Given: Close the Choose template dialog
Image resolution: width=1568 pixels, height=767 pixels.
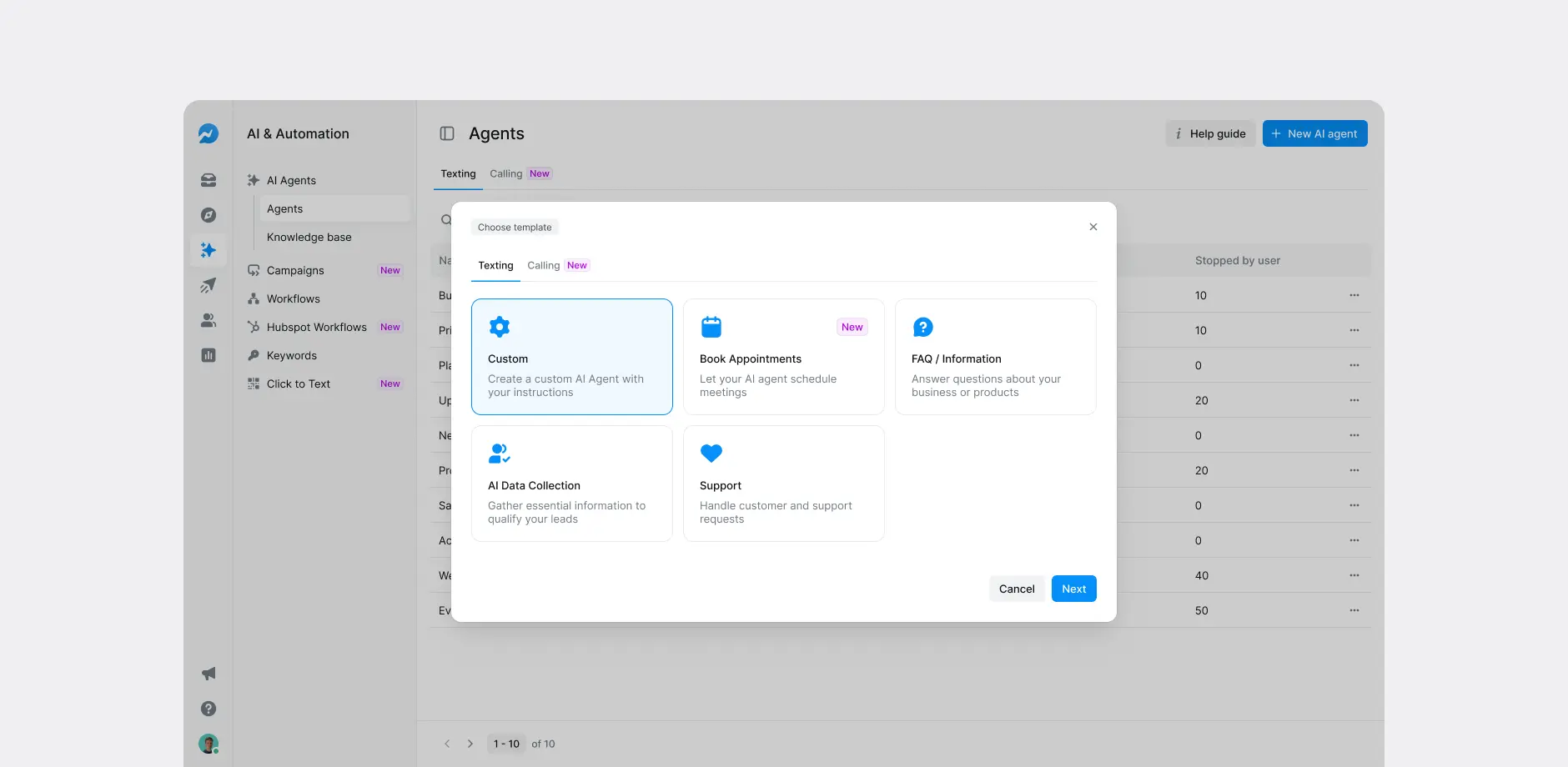Looking at the screenshot, I should [1093, 227].
